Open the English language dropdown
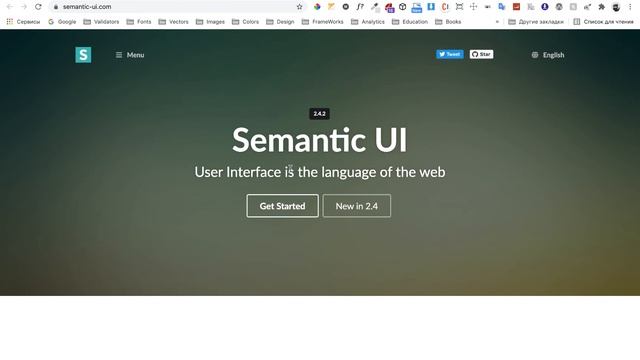This screenshot has height=360, width=640. click(x=548, y=55)
